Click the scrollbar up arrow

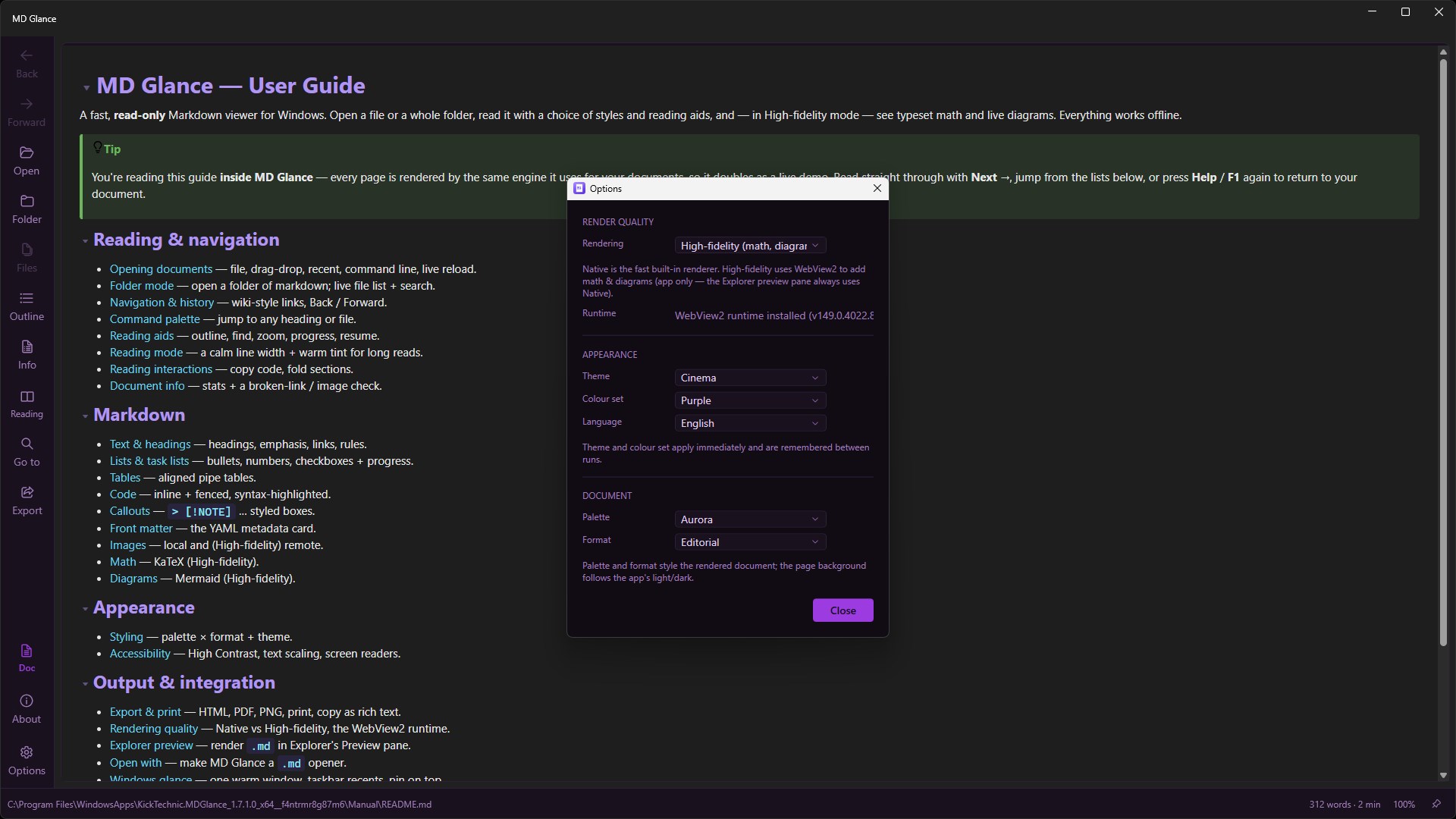click(1443, 52)
